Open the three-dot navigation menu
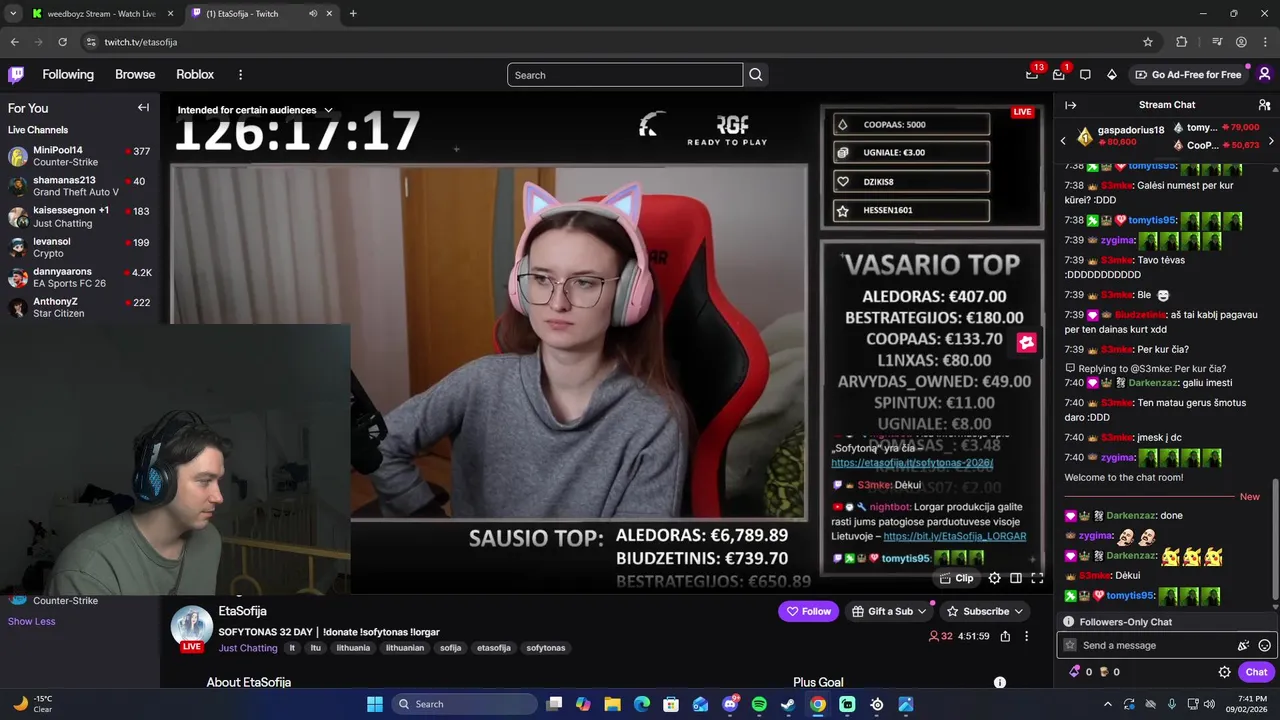The height and width of the screenshot is (720, 1280). [240, 75]
